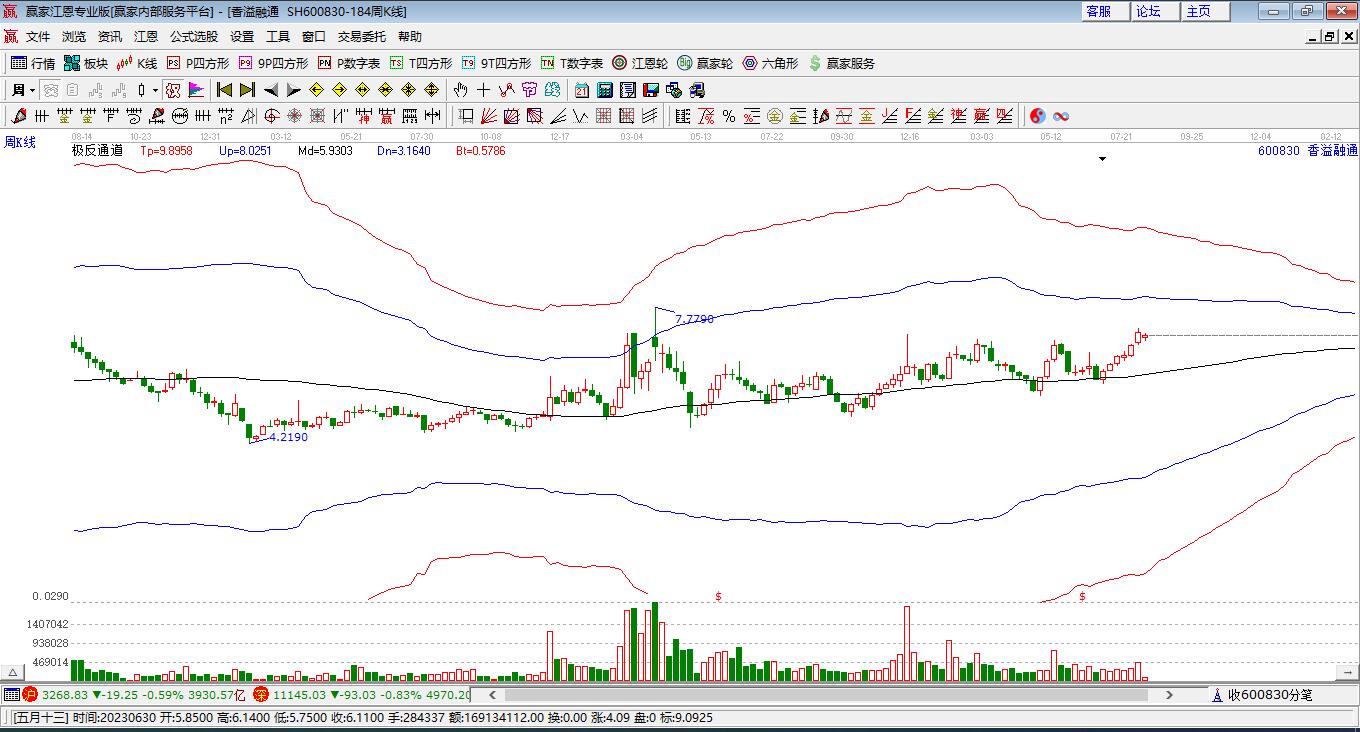Image resolution: width=1360 pixels, height=732 pixels.
Task: Click the zigzag line tool icon
Action: [x=507, y=90]
